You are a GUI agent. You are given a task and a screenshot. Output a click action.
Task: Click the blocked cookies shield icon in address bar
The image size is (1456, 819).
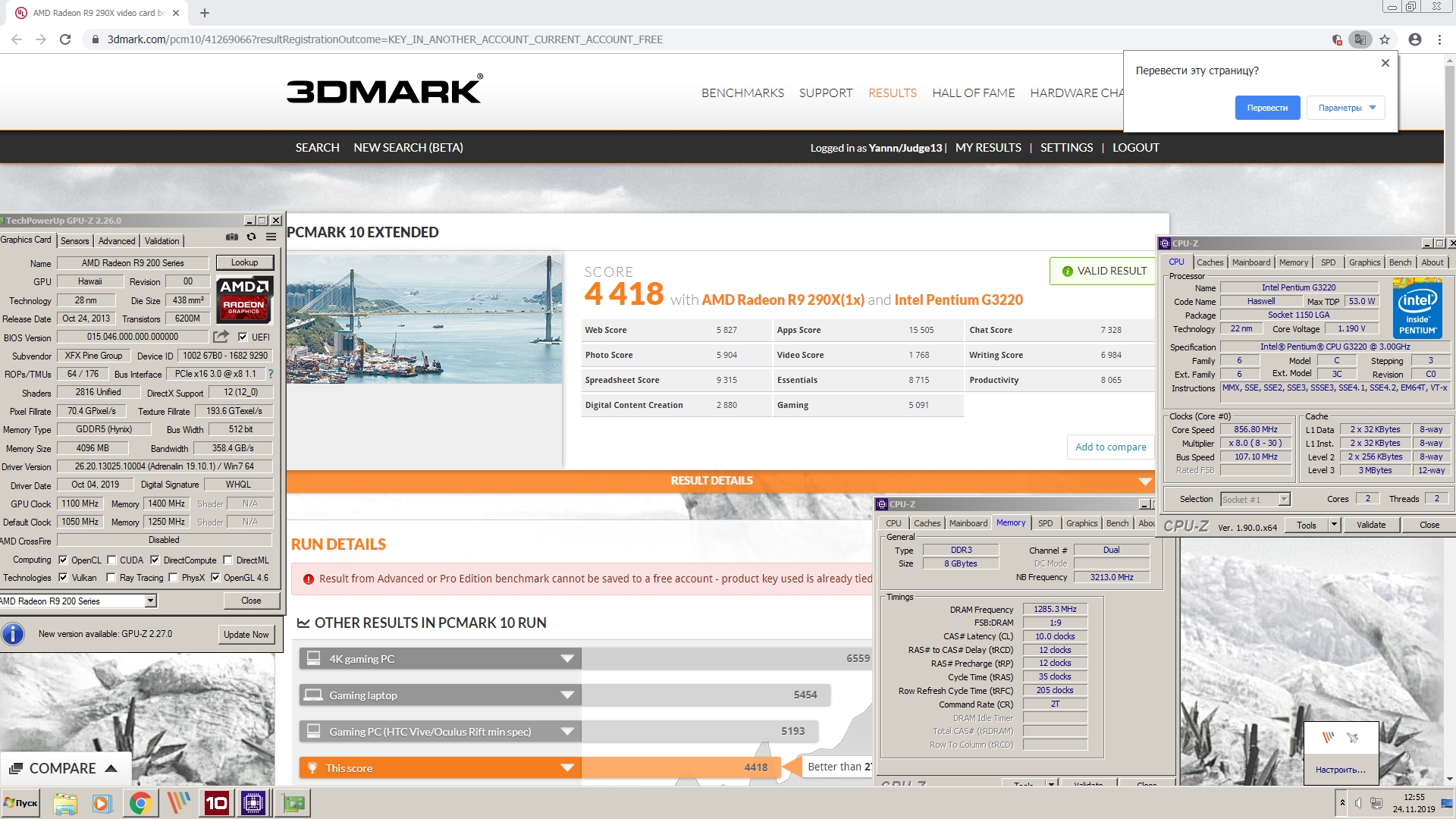(x=1337, y=39)
